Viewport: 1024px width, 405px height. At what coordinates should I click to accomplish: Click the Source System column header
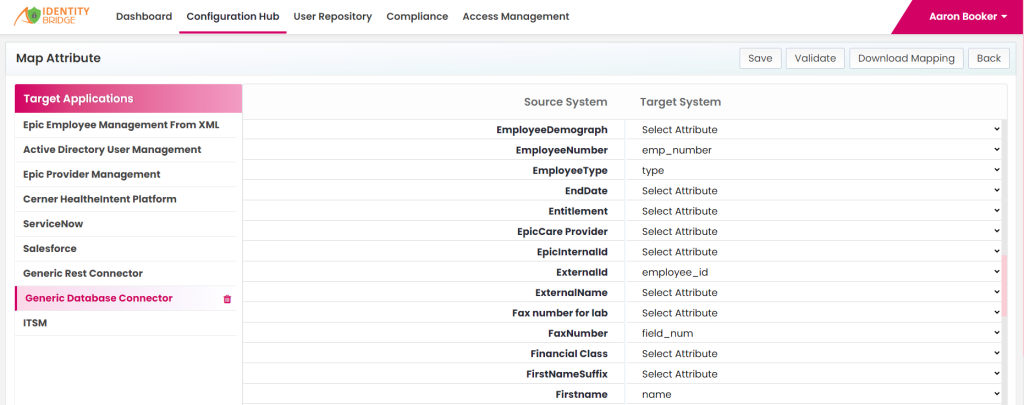566,102
